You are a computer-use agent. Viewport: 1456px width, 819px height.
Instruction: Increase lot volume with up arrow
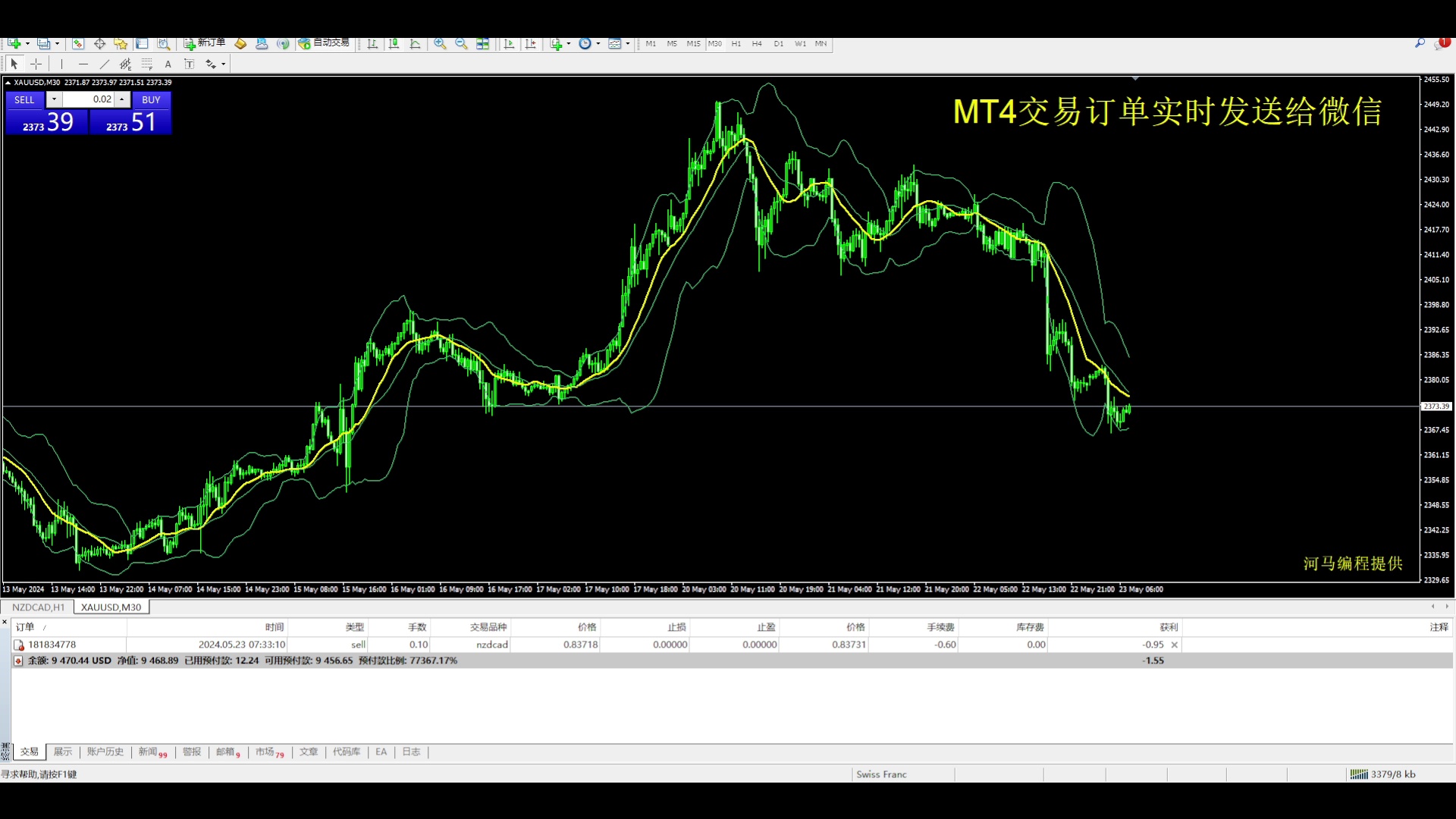(121, 99)
